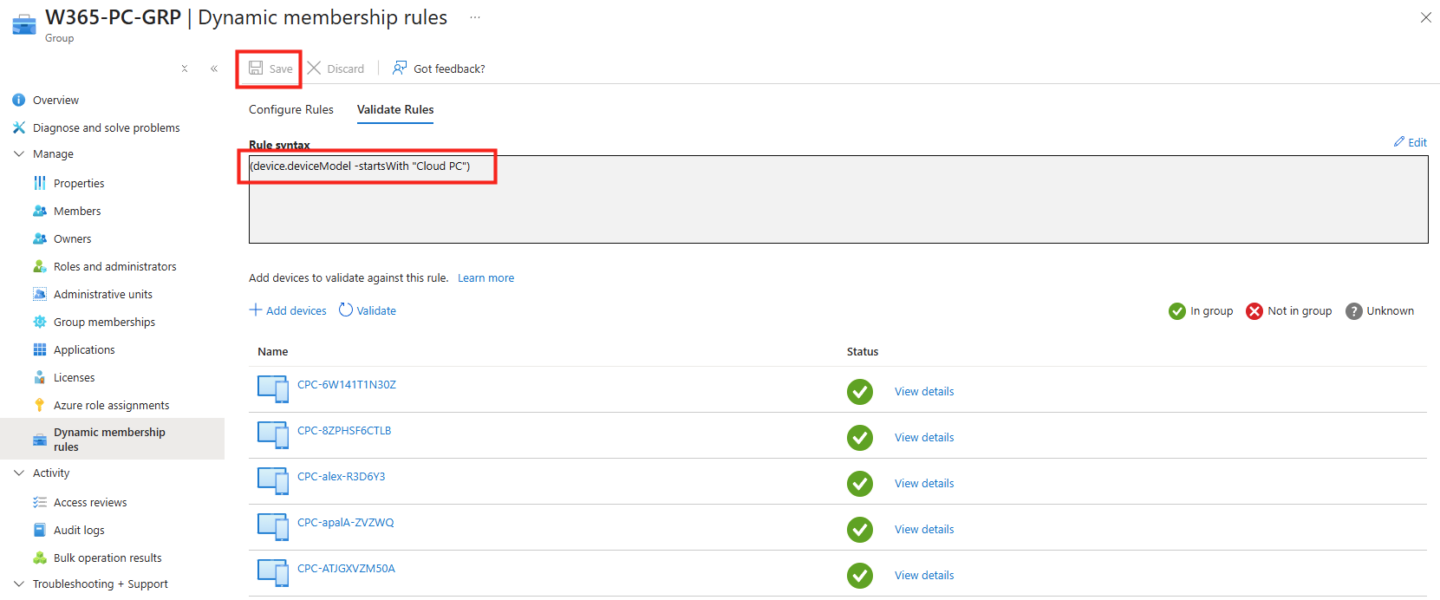This screenshot has height=600, width=1440.
Task: Collapse the Manage section
Action: coord(18,154)
